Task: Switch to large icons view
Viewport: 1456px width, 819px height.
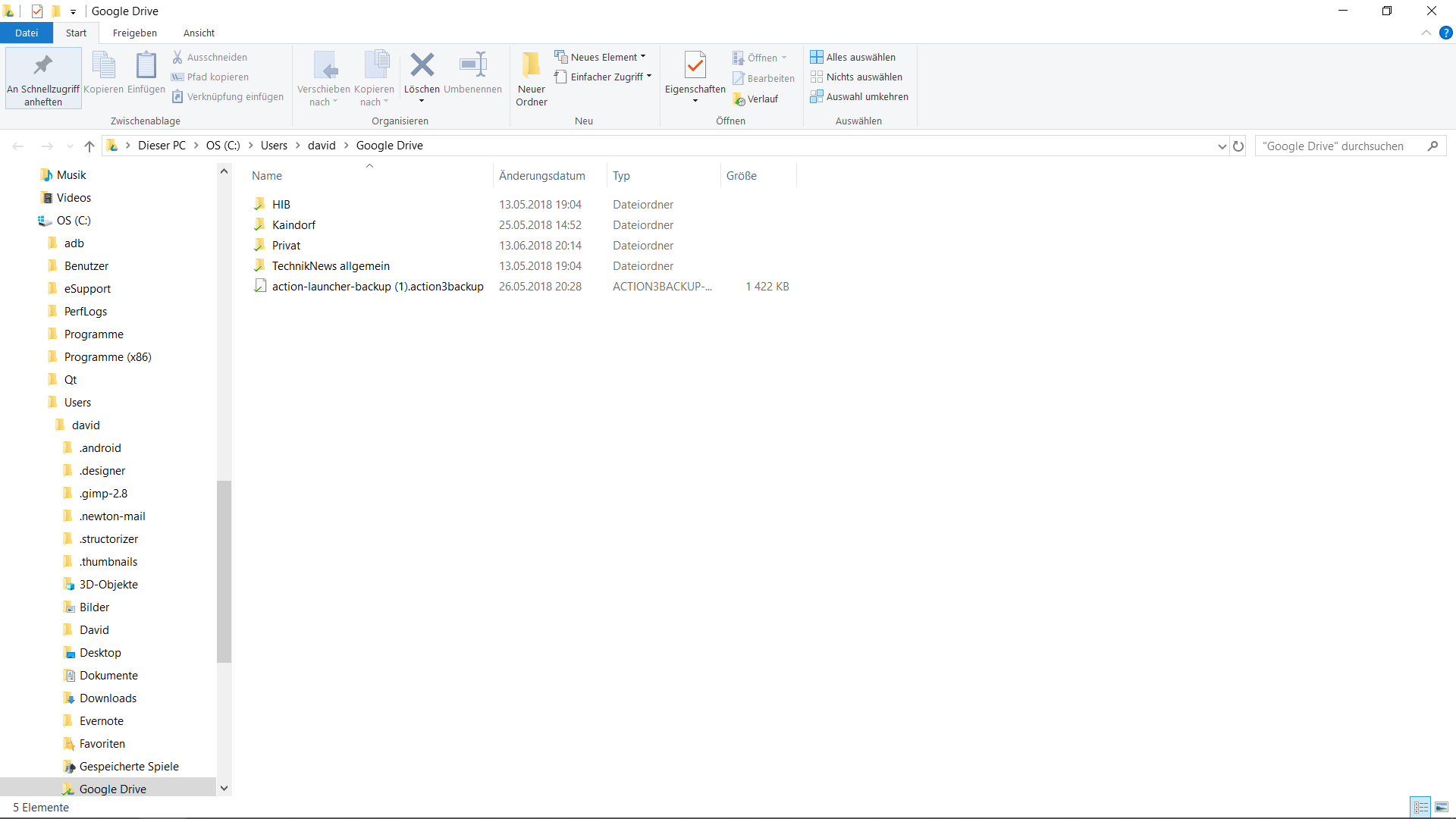Action: 1441,808
